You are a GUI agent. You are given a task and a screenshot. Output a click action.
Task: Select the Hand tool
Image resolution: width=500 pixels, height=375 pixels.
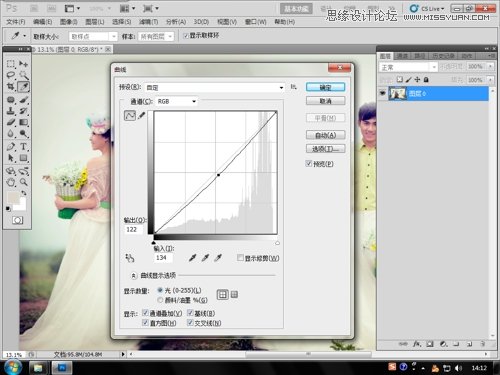[11, 182]
